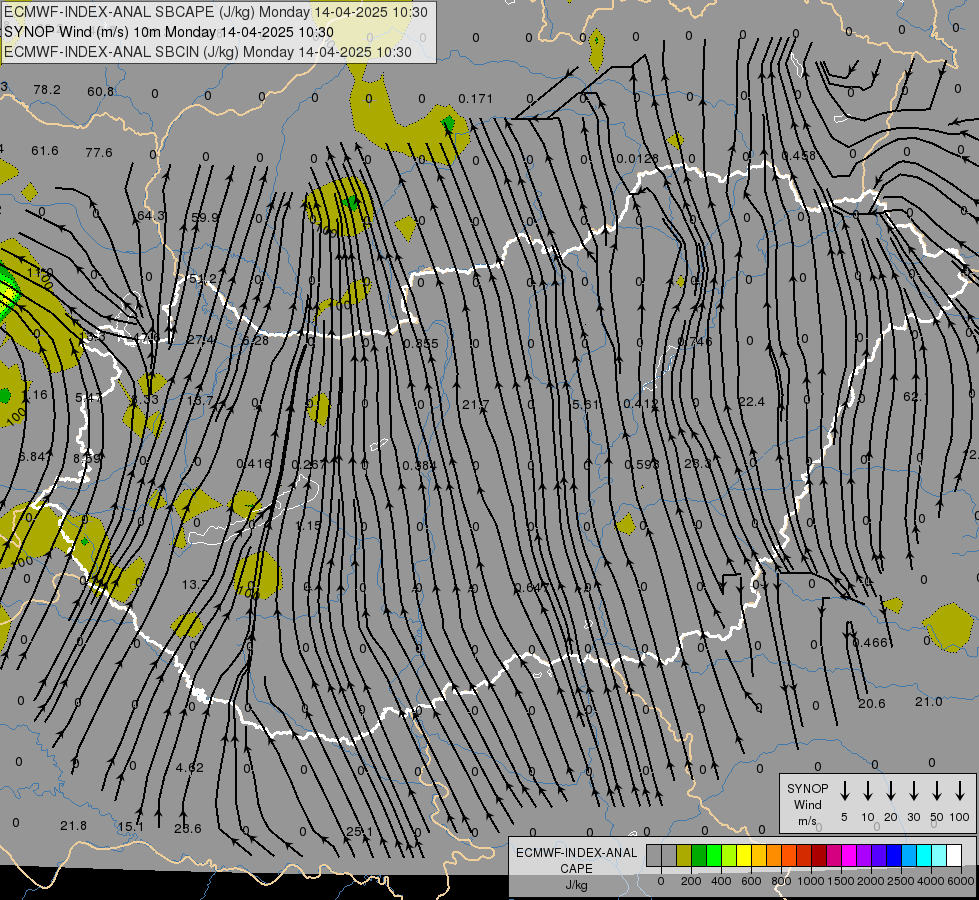Click the 200 tick on CAPE scale
Viewport: 979px width, 900px height.
691,881
